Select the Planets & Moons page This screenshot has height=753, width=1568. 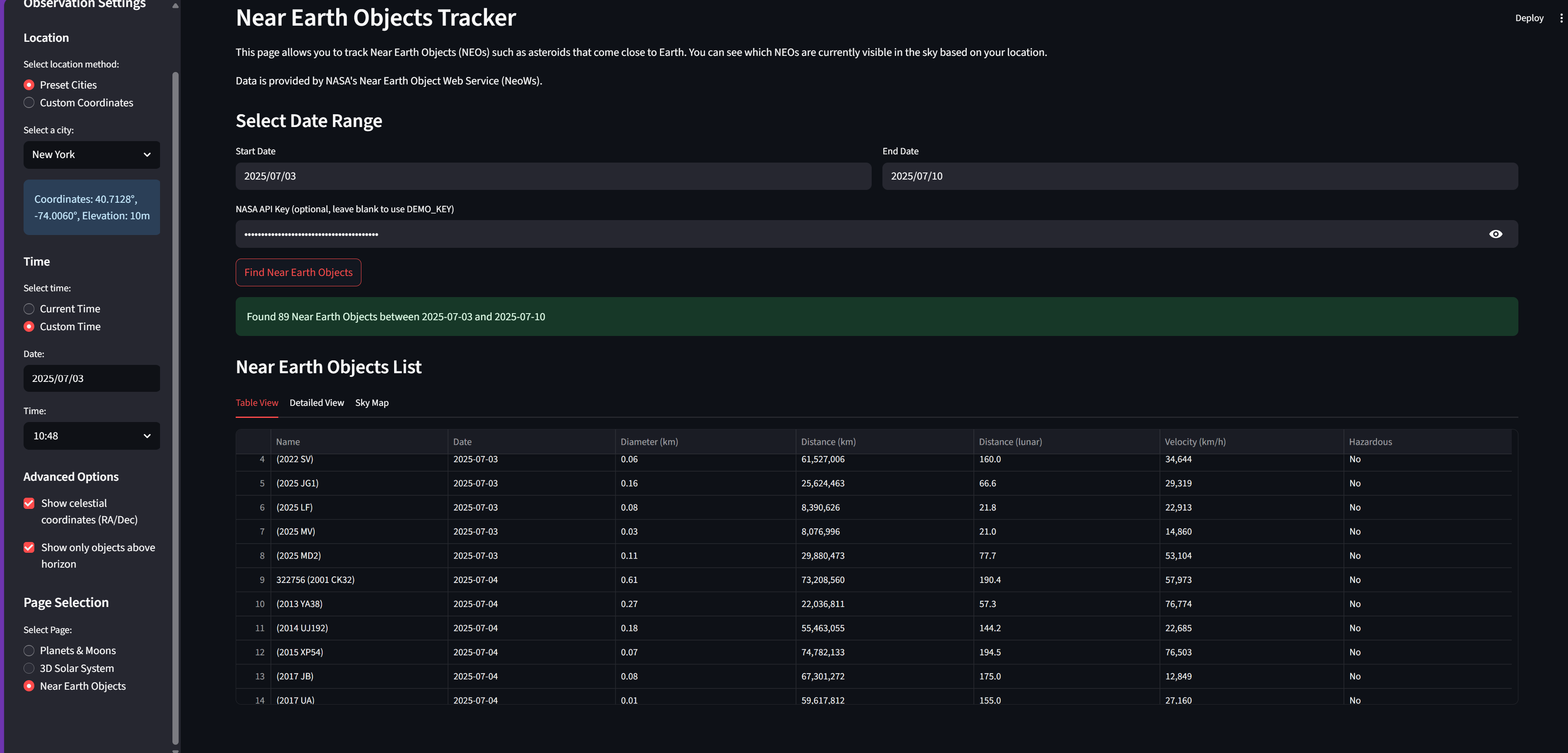pos(29,651)
